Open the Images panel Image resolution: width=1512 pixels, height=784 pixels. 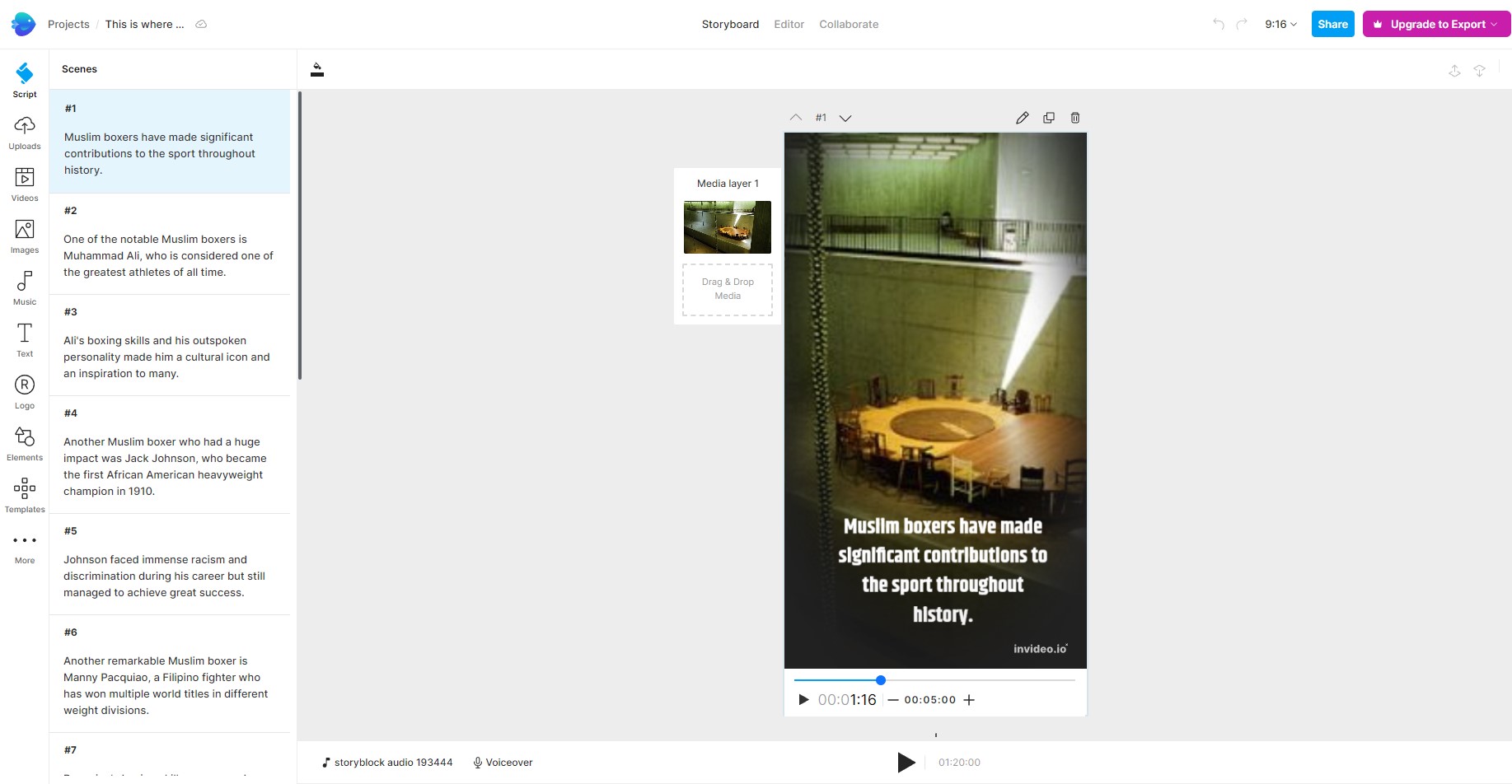coord(25,236)
